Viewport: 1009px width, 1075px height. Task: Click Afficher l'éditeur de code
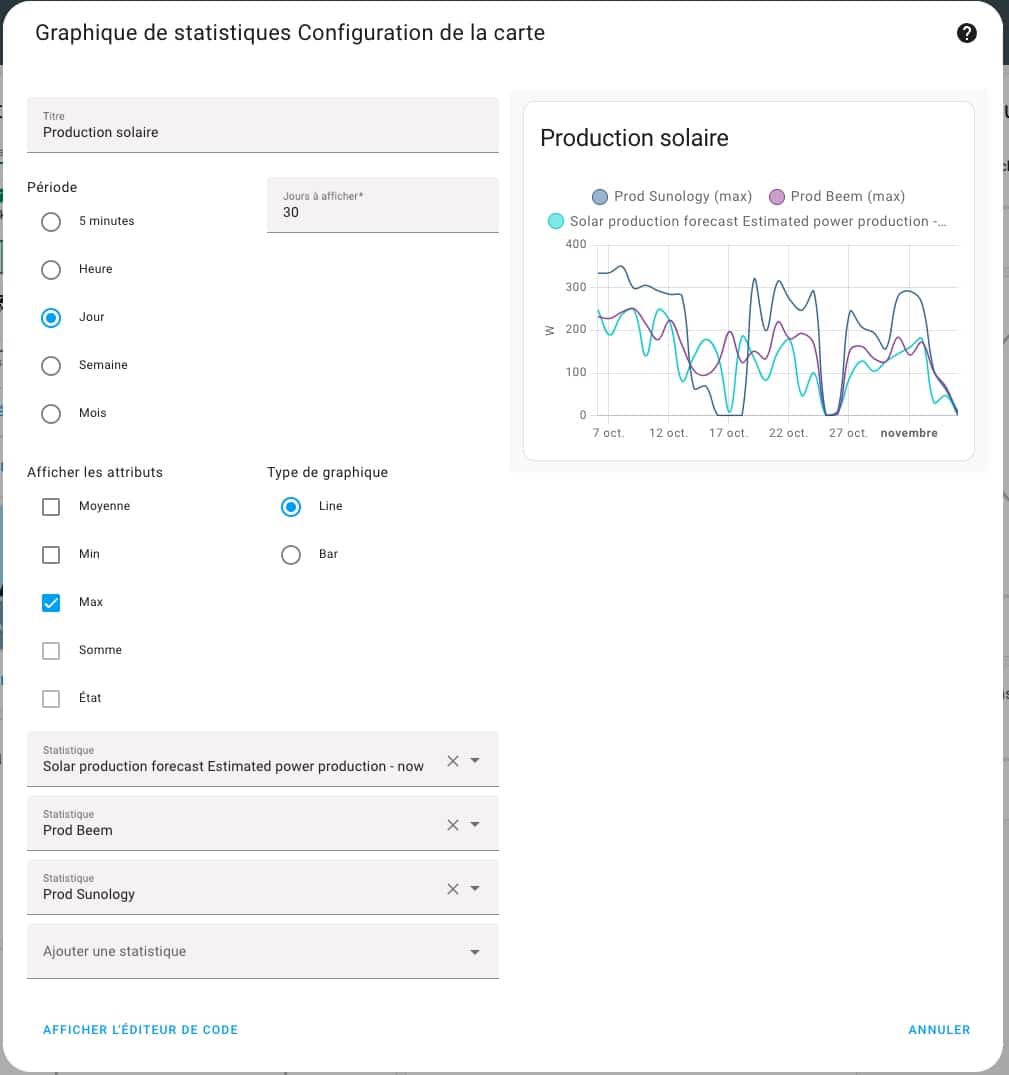click(140, 1030)
